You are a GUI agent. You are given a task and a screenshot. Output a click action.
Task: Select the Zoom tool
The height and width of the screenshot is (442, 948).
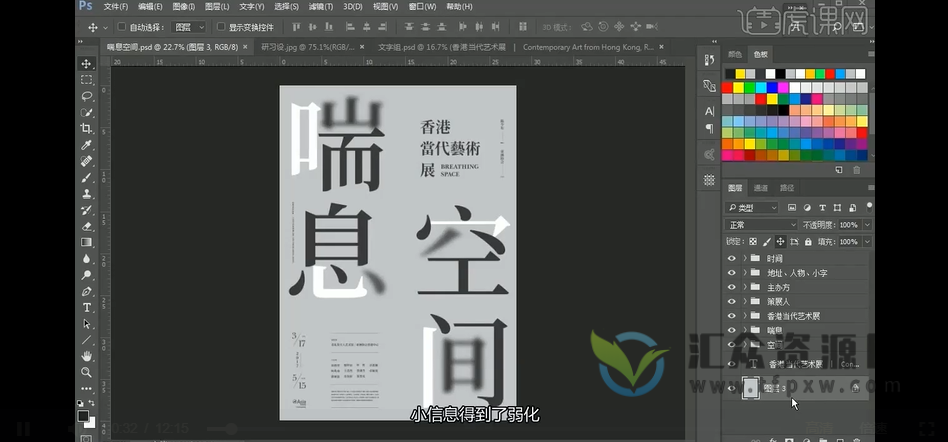(x=86, y=372)
